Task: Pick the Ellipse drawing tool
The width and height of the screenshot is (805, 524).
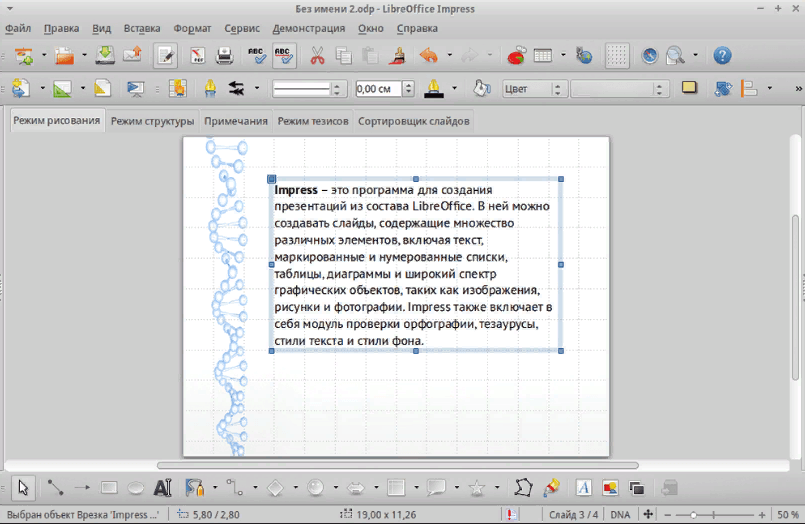Action: (136, 488)
